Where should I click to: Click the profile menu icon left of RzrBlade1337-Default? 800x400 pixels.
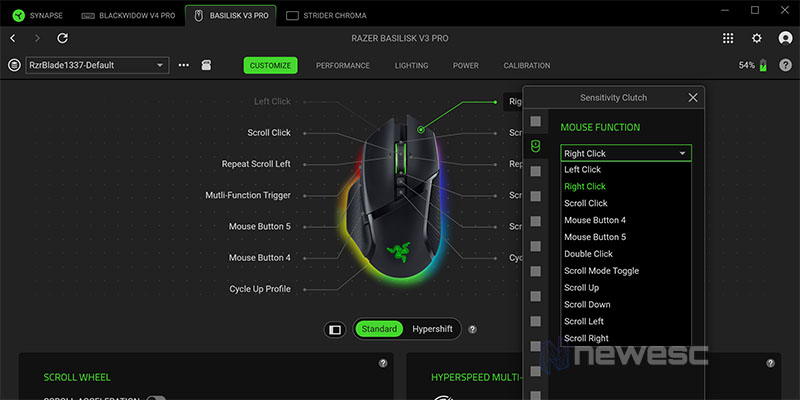pos(15,65)
